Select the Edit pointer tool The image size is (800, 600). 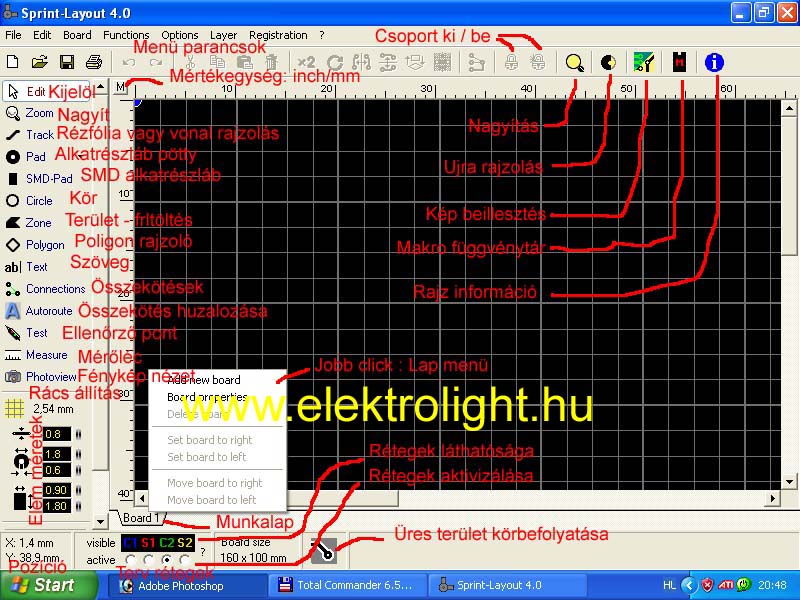tap(46, 91)
